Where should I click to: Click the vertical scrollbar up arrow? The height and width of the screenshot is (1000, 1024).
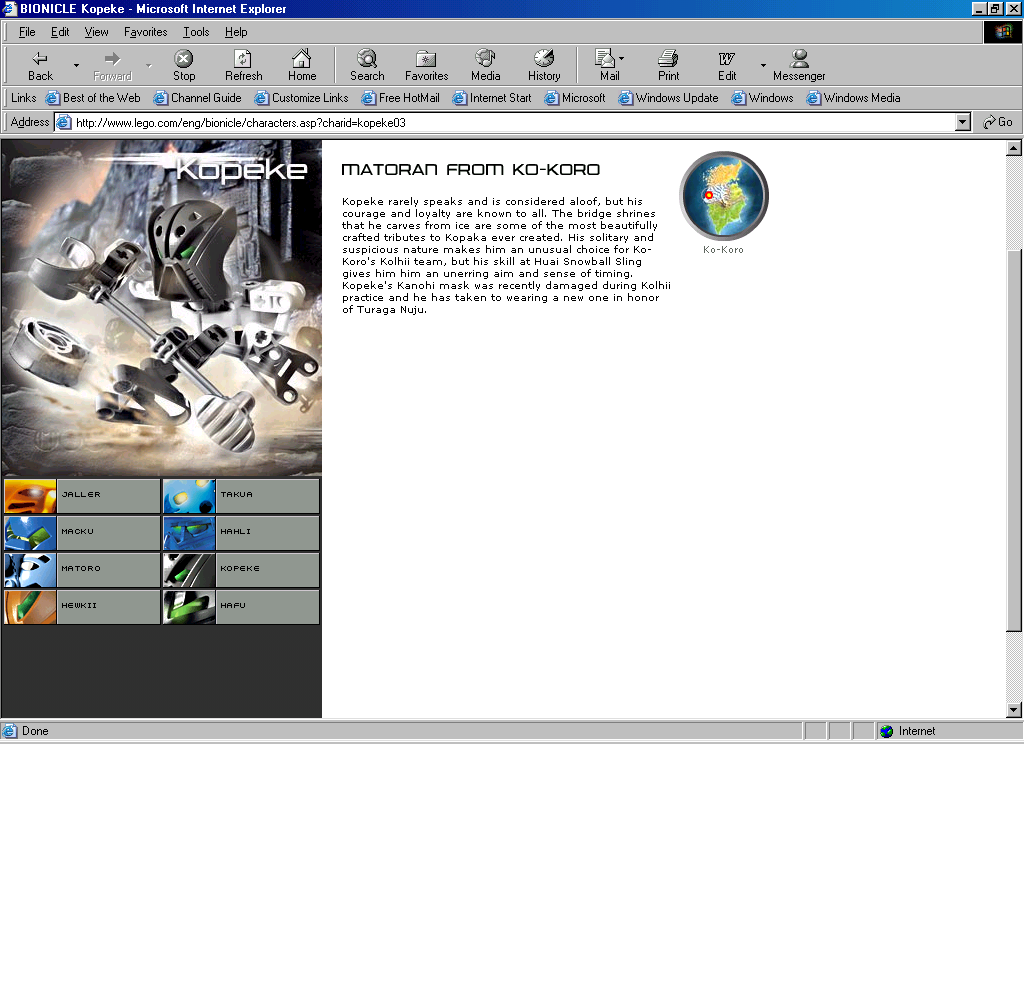1013,148
